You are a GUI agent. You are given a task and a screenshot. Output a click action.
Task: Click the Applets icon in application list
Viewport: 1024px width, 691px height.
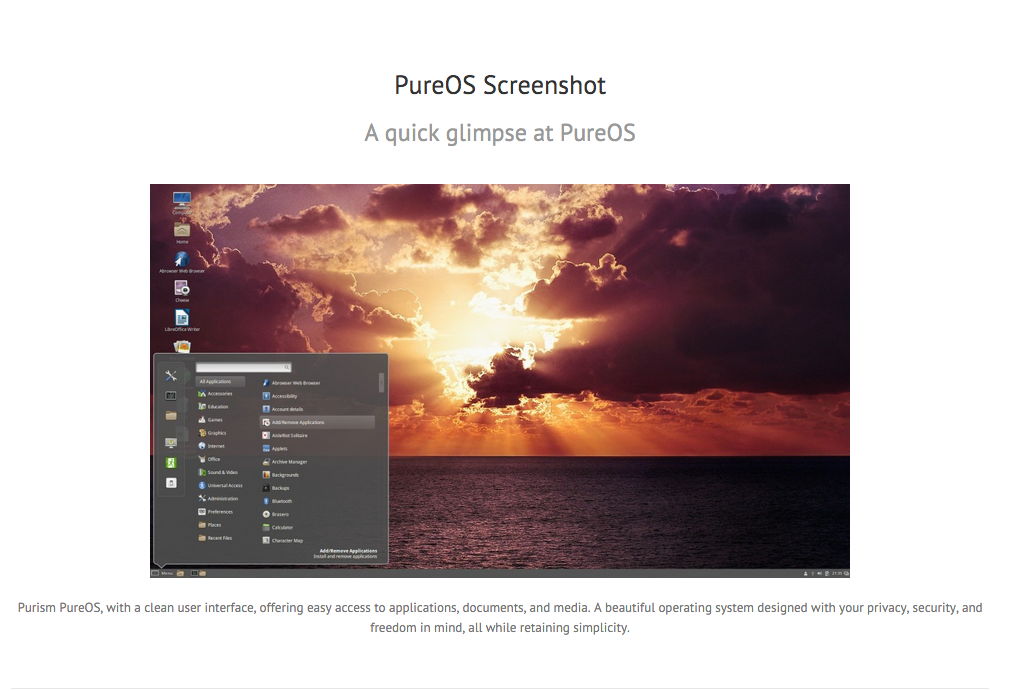point(266,448)
